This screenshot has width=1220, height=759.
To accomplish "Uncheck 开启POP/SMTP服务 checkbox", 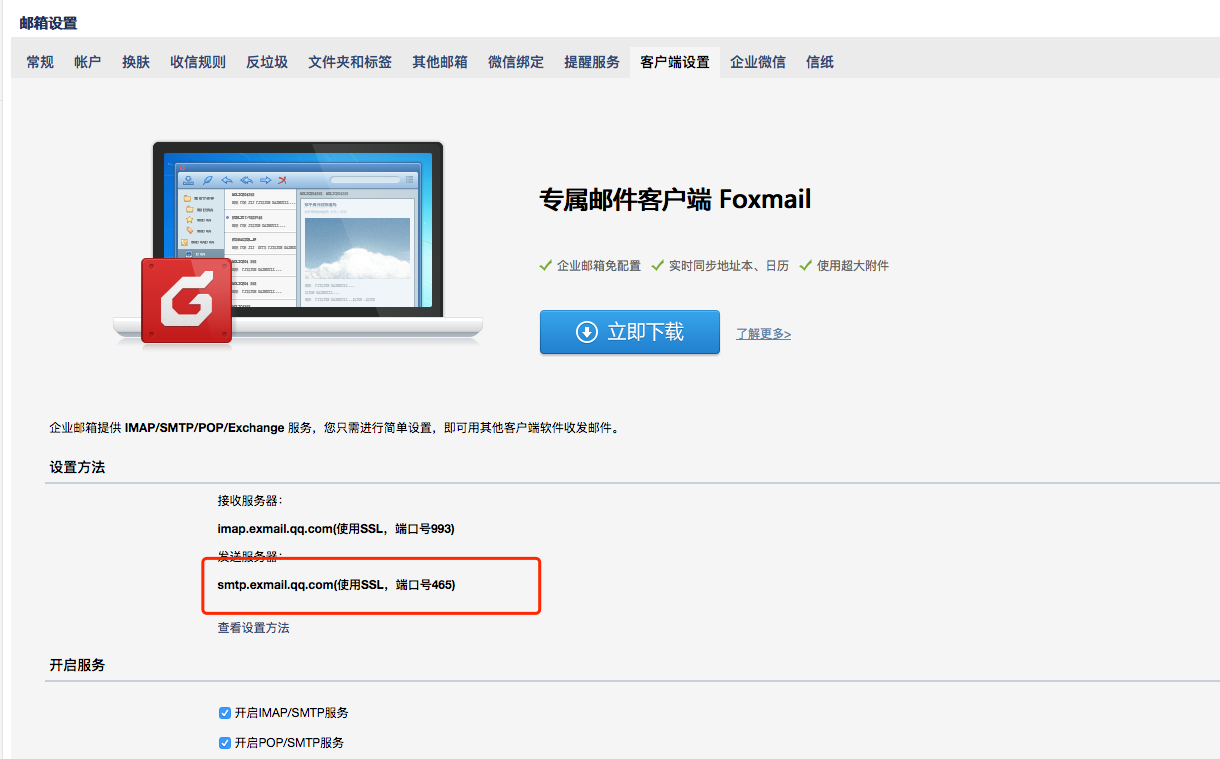I will 225,743.
